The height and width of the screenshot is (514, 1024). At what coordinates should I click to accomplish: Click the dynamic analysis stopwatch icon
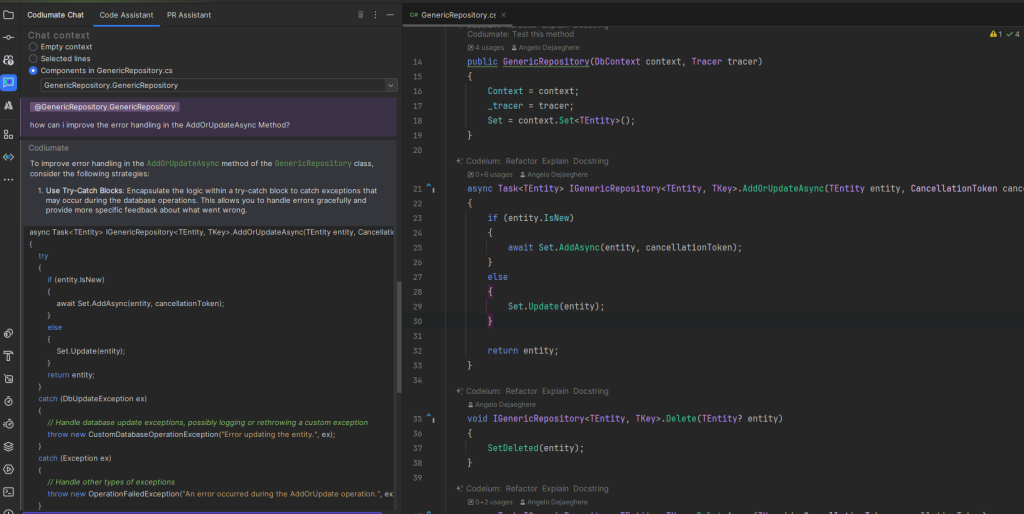[x=8, y=424]
